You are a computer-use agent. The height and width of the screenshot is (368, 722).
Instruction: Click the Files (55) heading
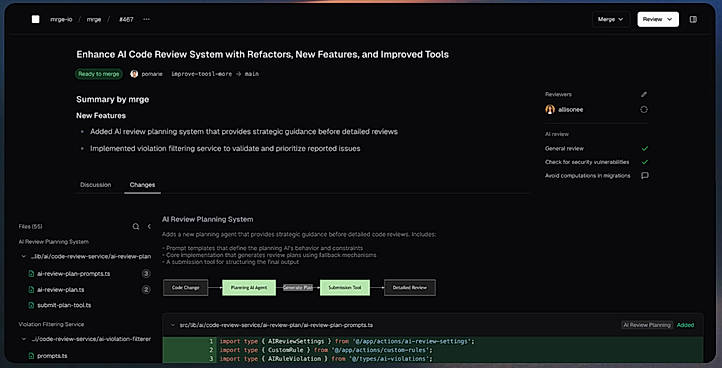coord(30,227)
